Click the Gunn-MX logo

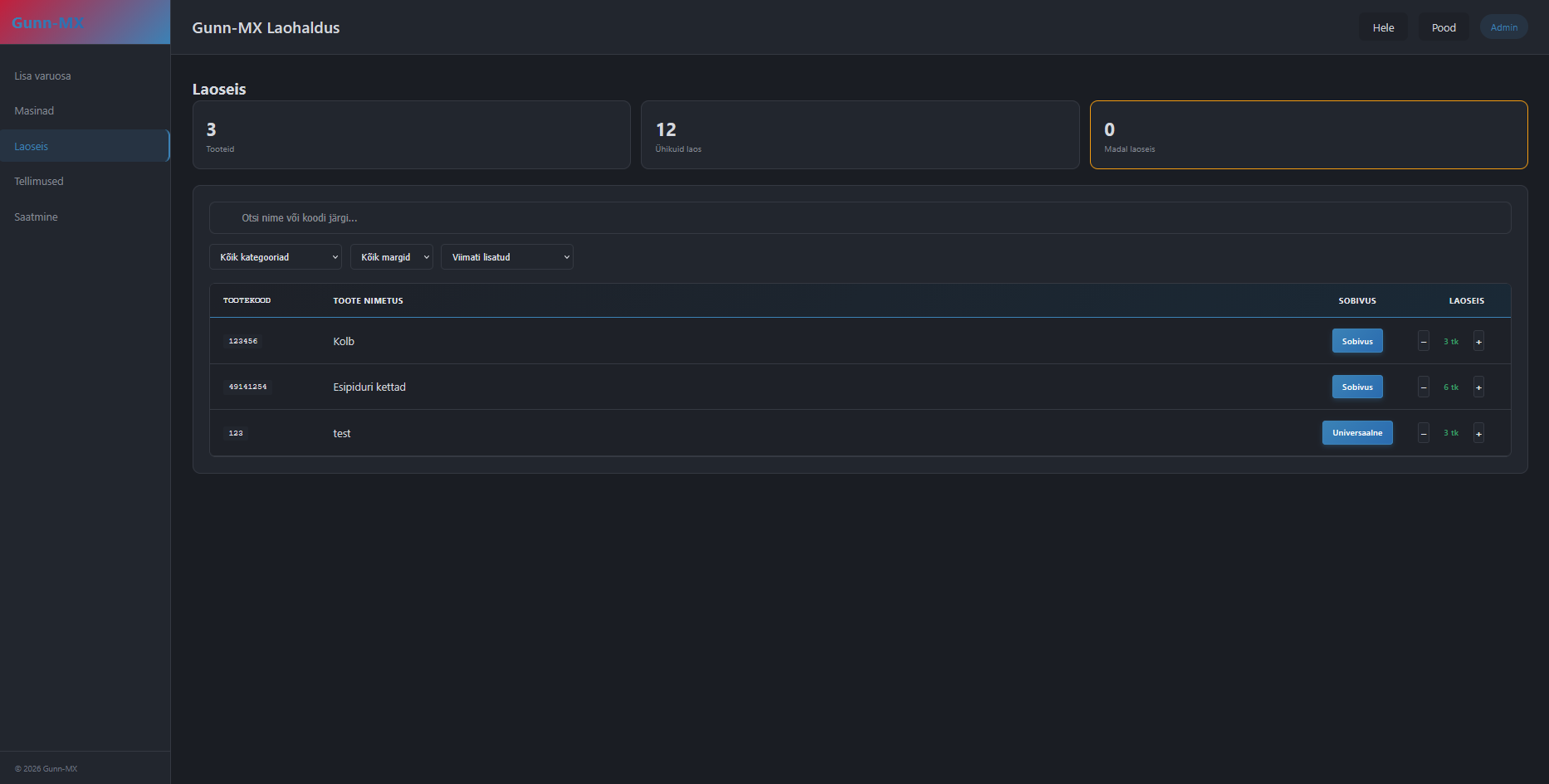click(x=48, y=22)
